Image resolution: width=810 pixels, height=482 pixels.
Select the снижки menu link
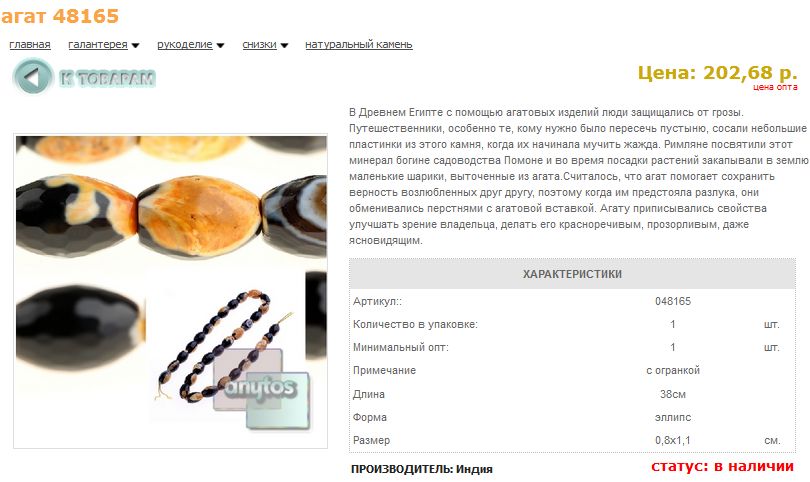click(x=259, y=44)
